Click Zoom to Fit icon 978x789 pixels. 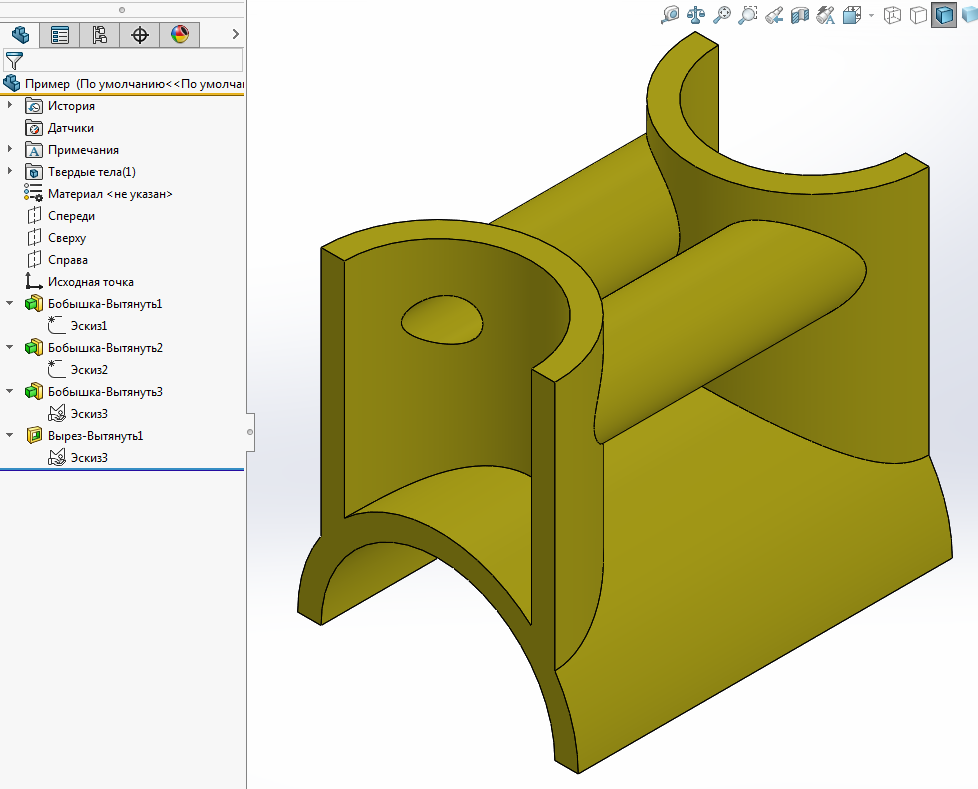pyautogui.click(x=722, y=15)
